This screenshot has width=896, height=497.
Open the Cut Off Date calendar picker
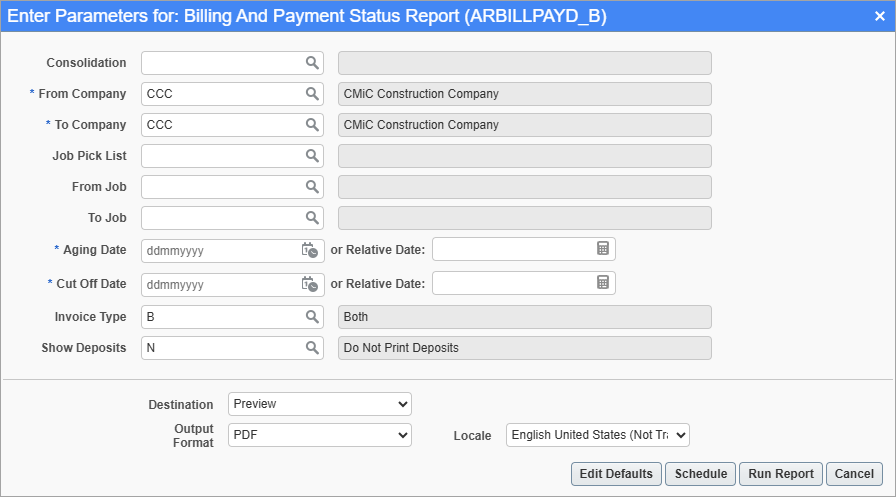click(310, 284)
